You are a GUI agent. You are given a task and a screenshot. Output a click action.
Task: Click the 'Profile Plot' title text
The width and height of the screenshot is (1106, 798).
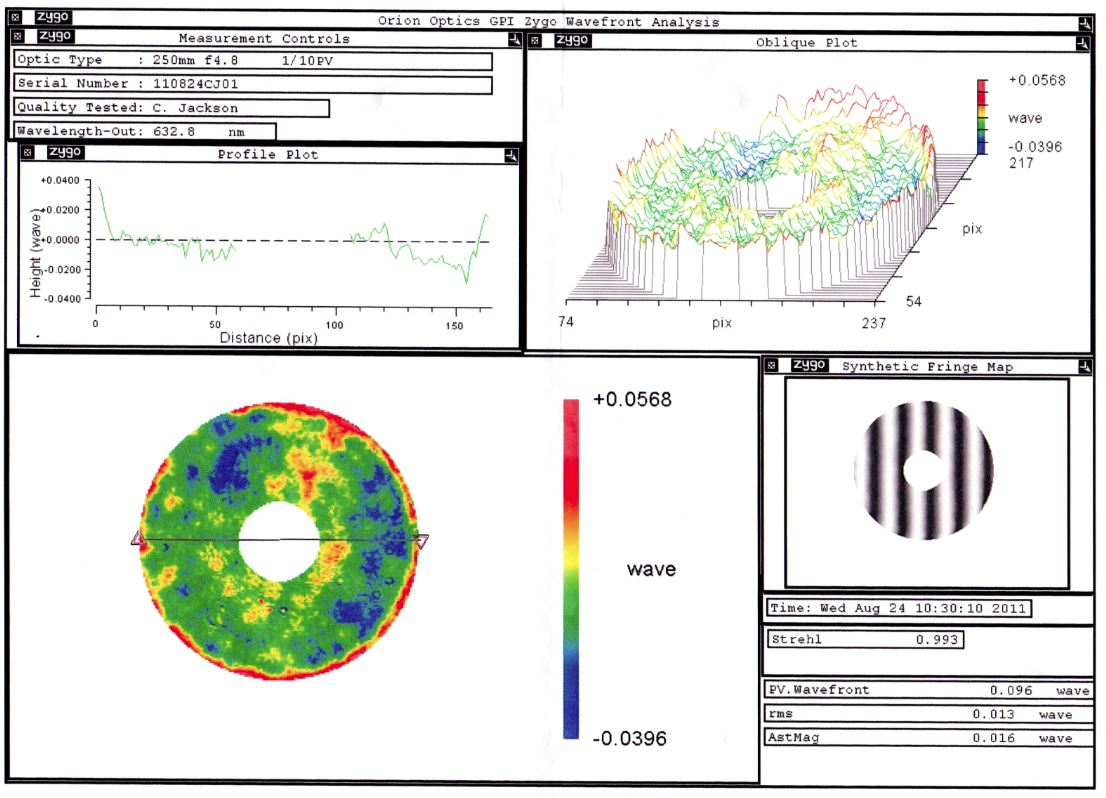coord(267,154)
